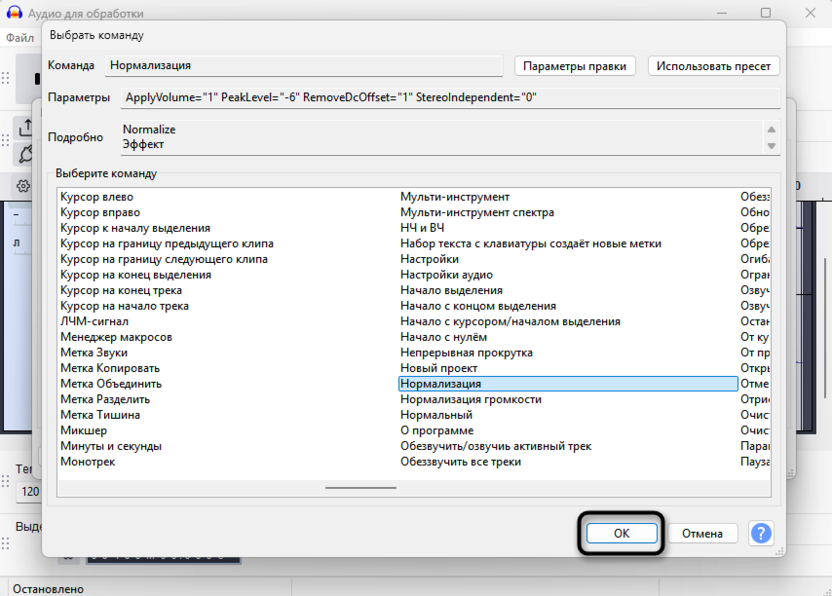Click the gear settings icon behind the dialog
This screenshot has height=596, width=832.
coord(23,186)
